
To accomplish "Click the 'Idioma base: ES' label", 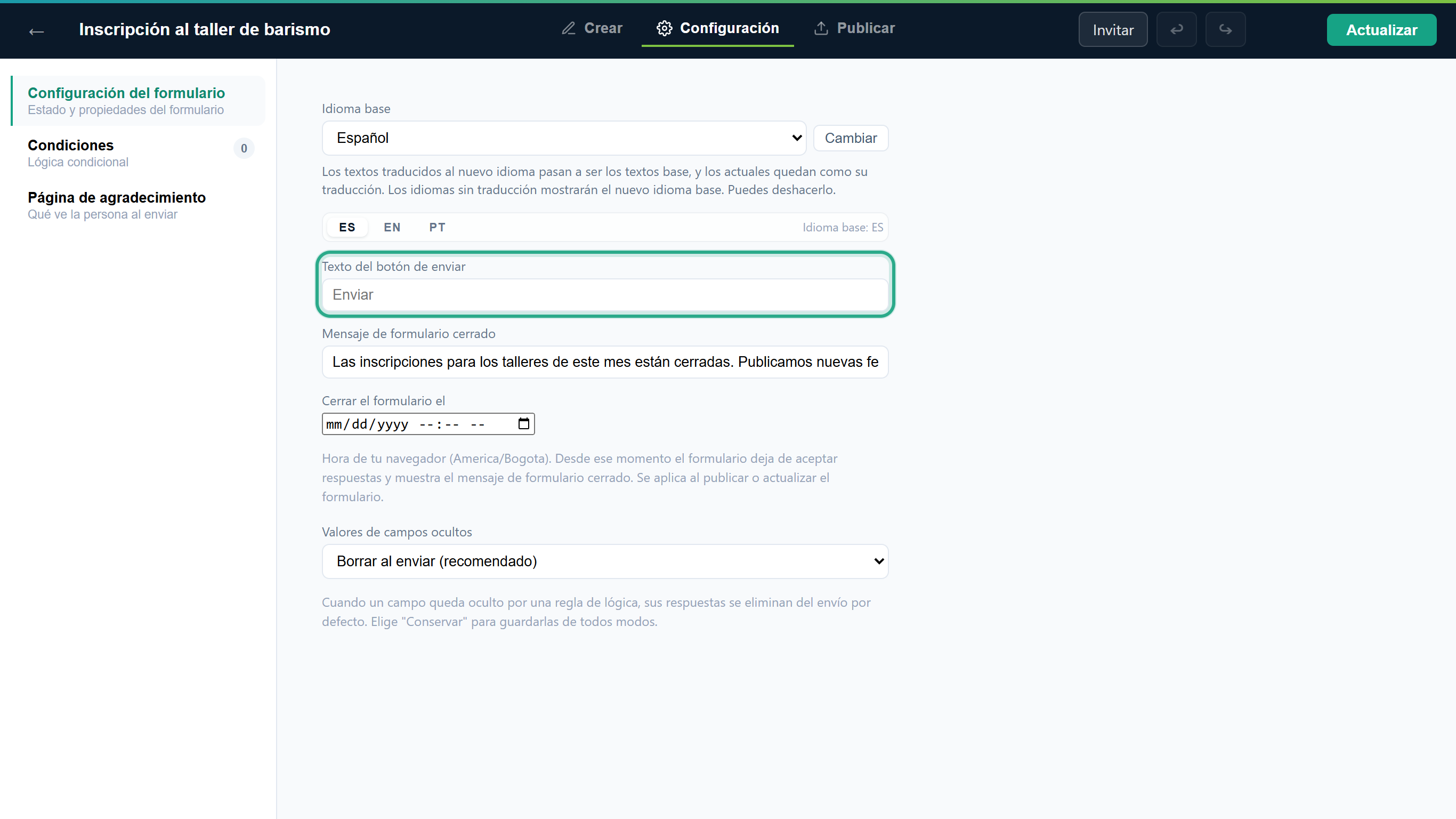I will point(842,227).
